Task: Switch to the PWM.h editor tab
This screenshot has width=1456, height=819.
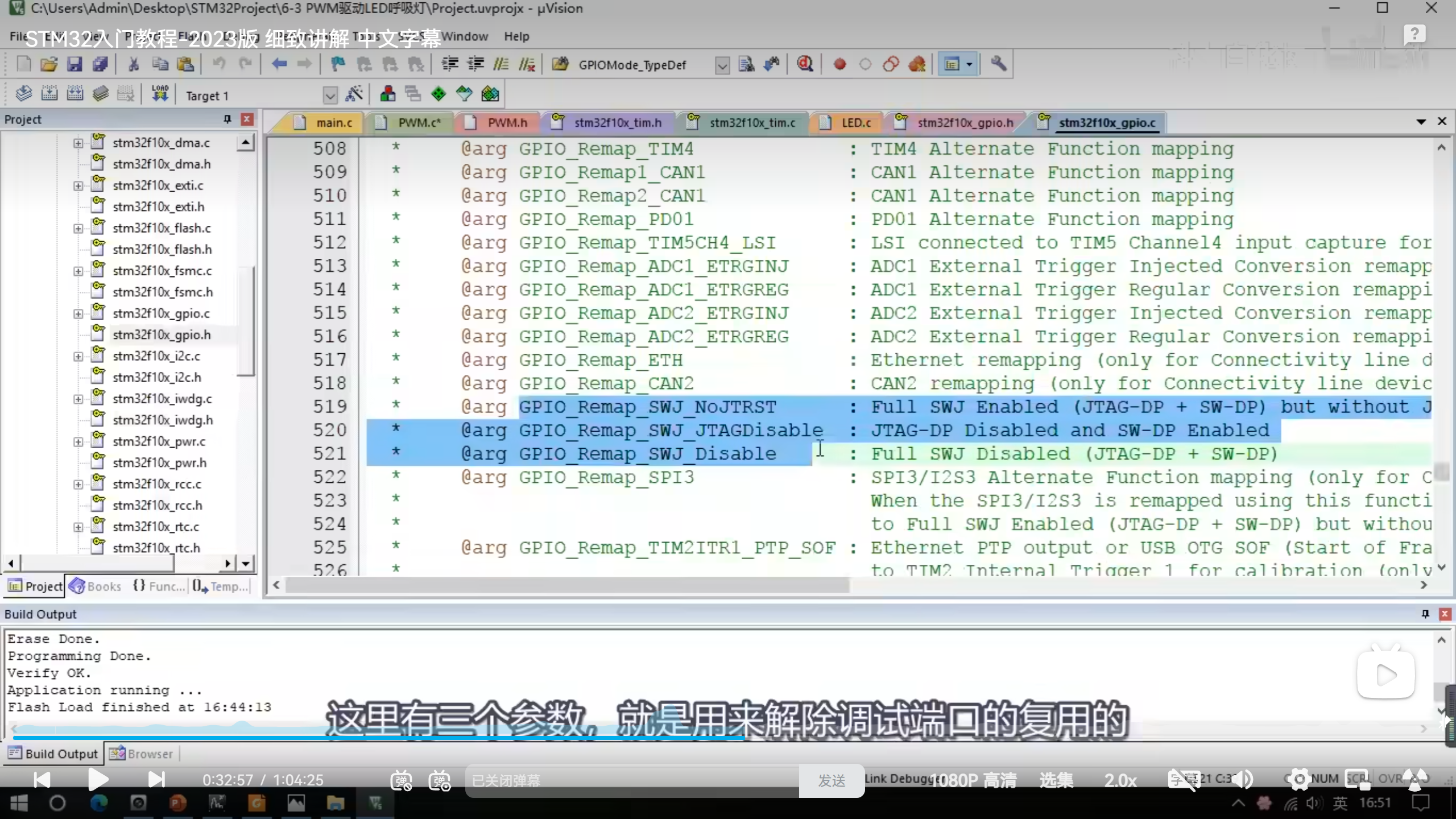Action: coord(507,122)
